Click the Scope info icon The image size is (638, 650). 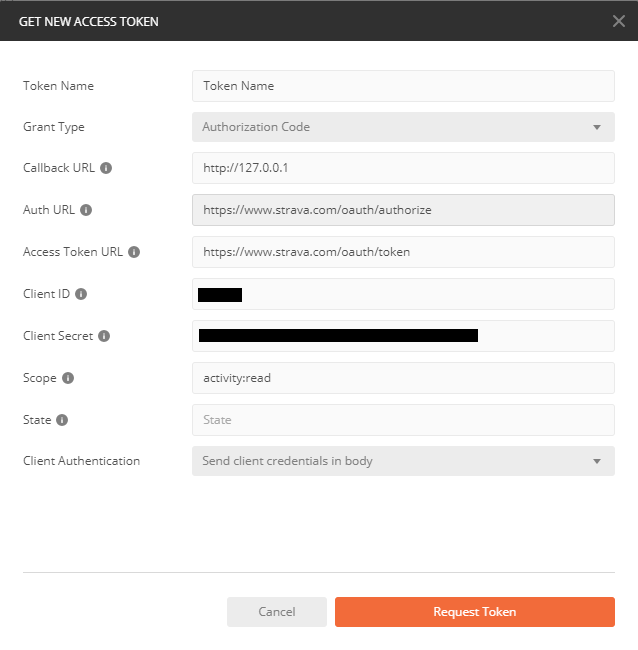point(68,378)
